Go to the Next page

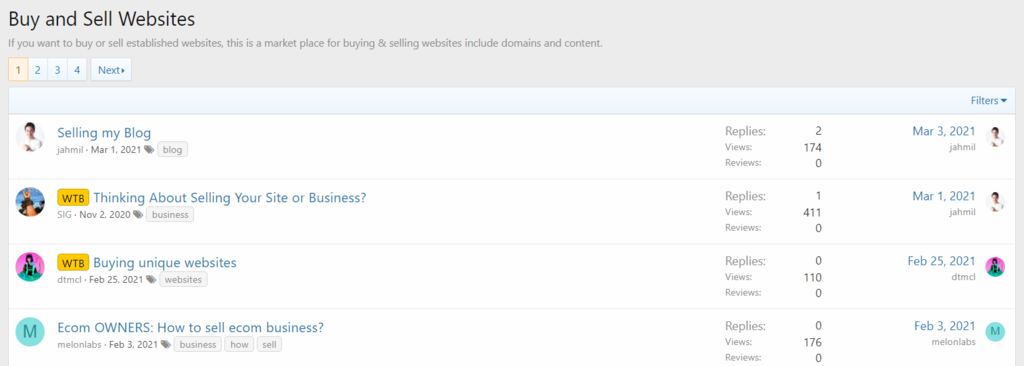111,70
